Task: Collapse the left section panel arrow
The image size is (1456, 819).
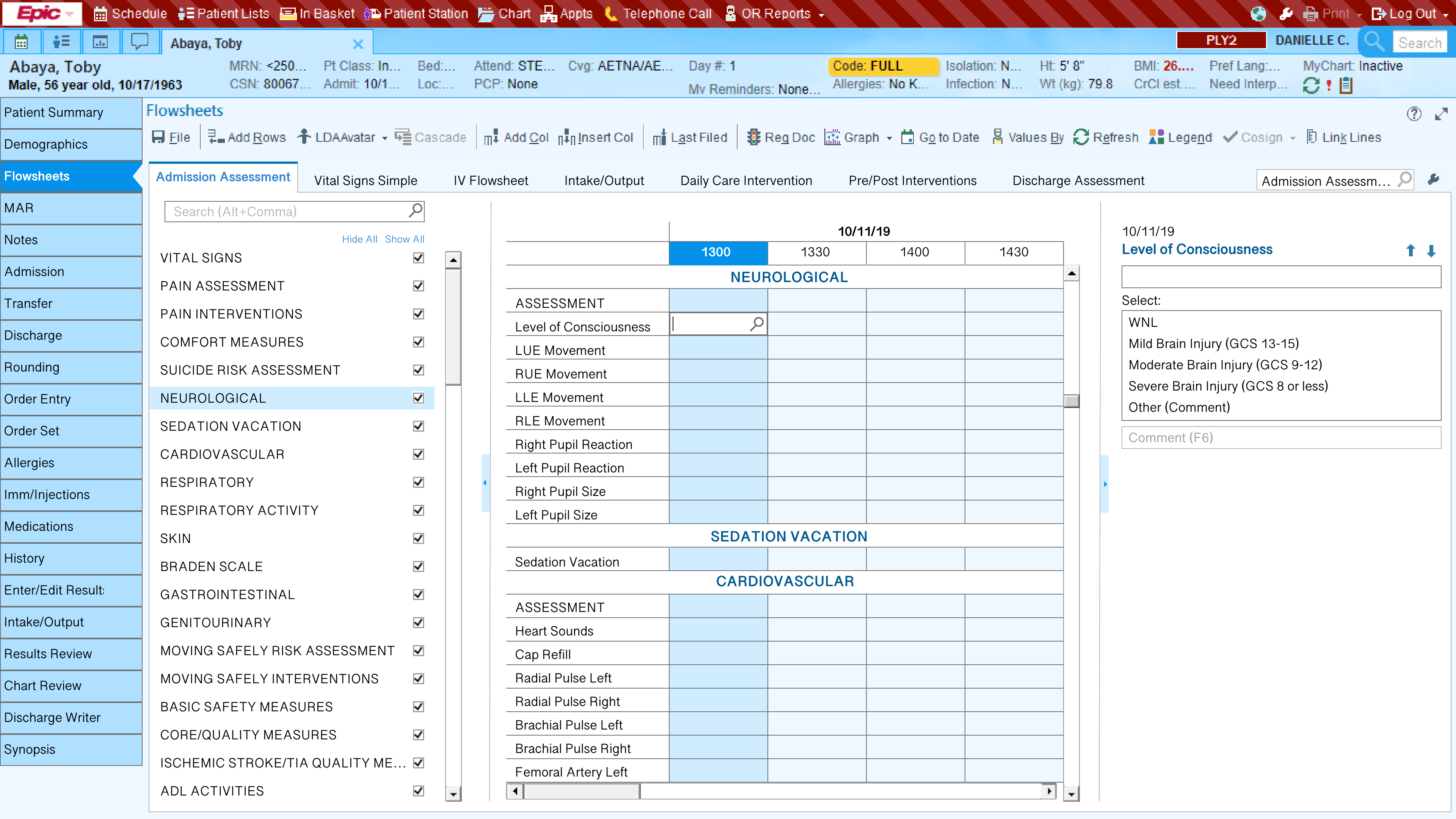Action: tap(485, 483)
